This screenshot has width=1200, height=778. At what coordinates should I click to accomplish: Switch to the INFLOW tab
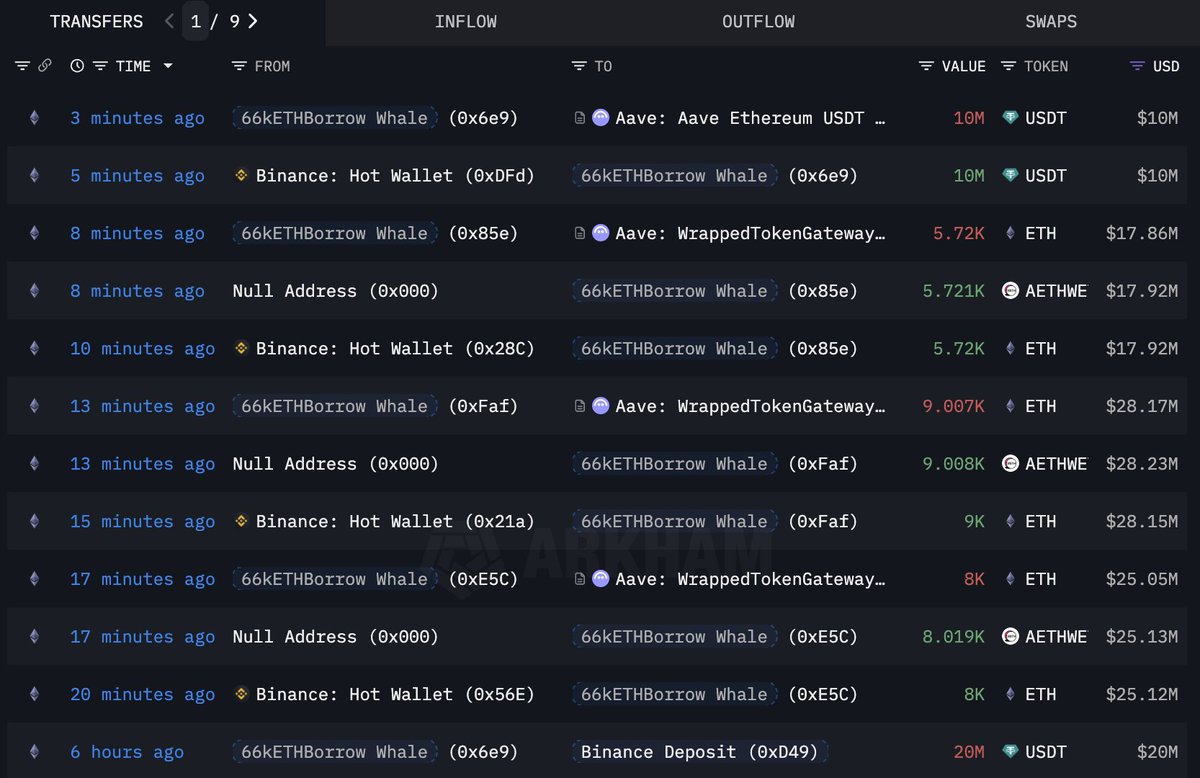[466, 21]
